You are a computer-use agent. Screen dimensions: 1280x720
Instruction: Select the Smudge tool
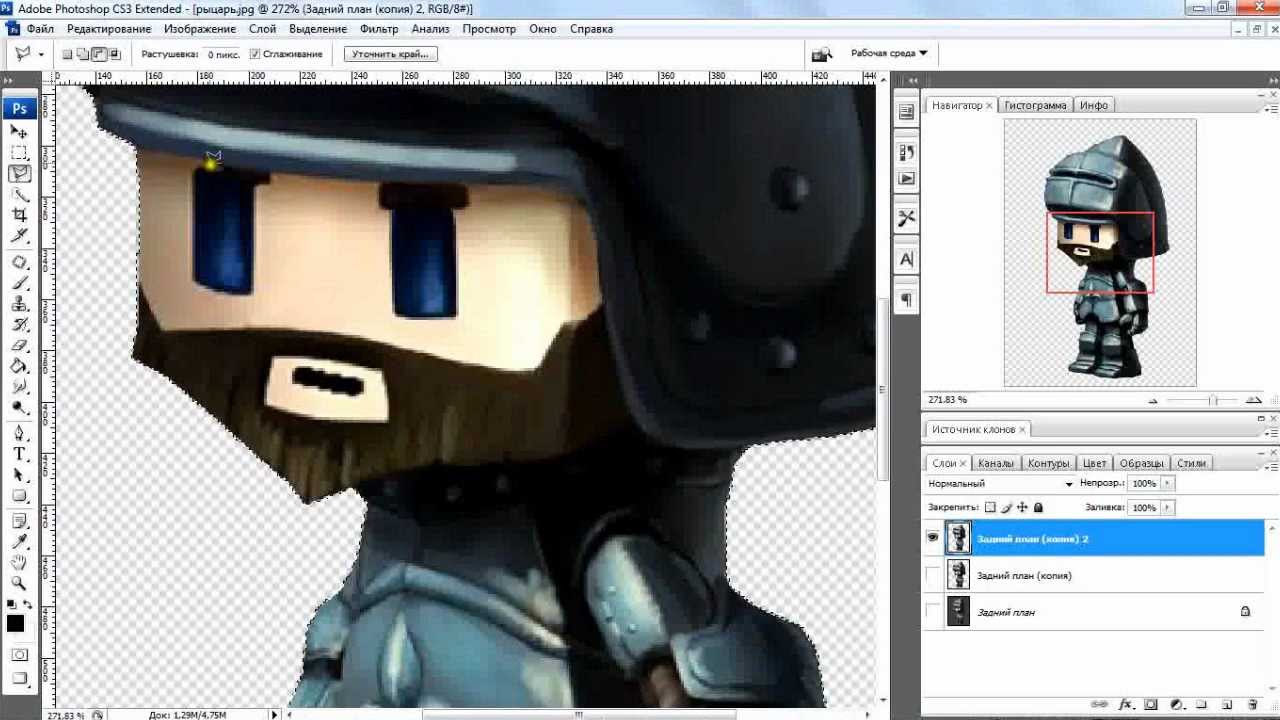(19, 388)
